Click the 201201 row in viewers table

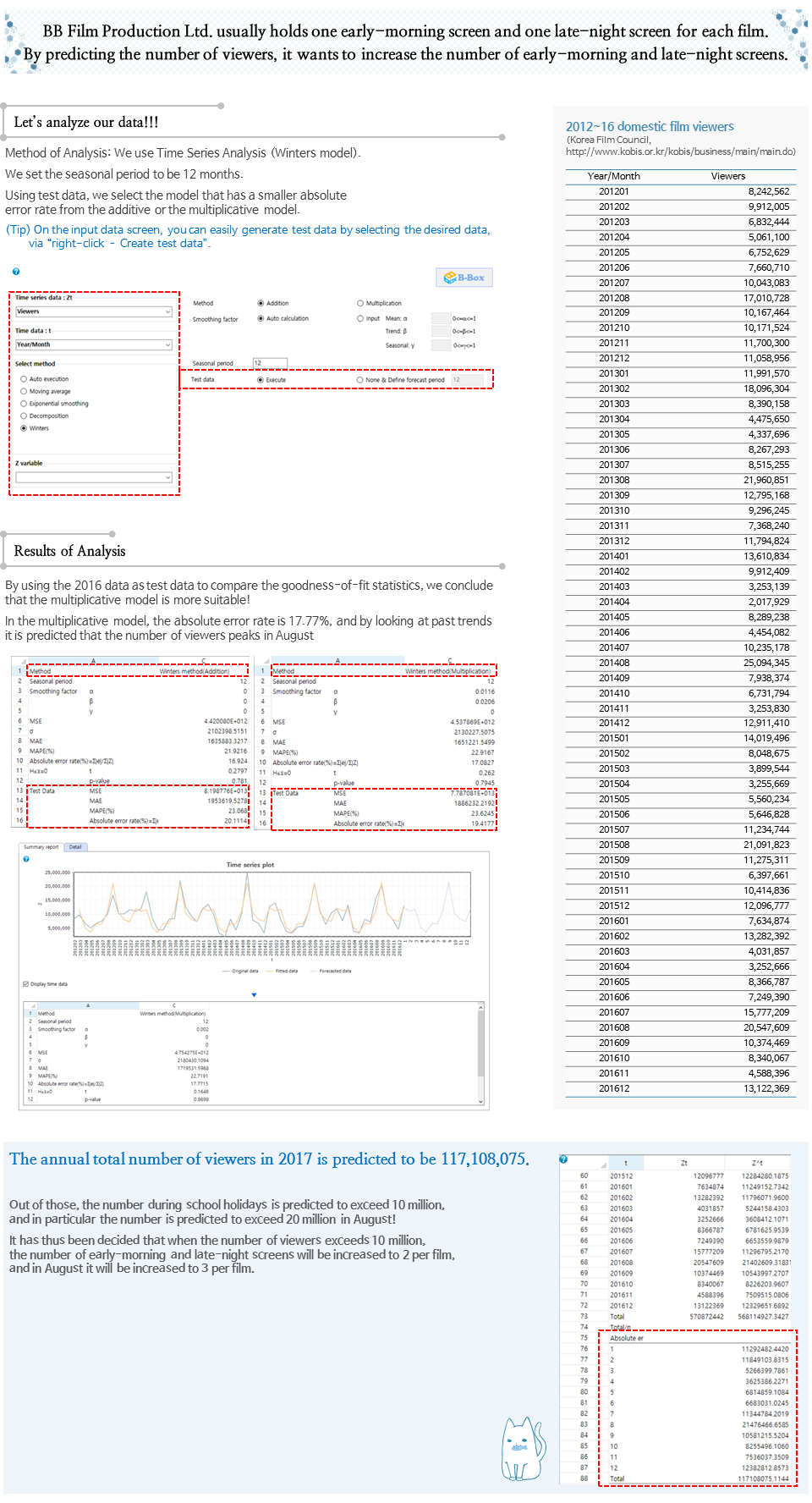coord(679,191)
